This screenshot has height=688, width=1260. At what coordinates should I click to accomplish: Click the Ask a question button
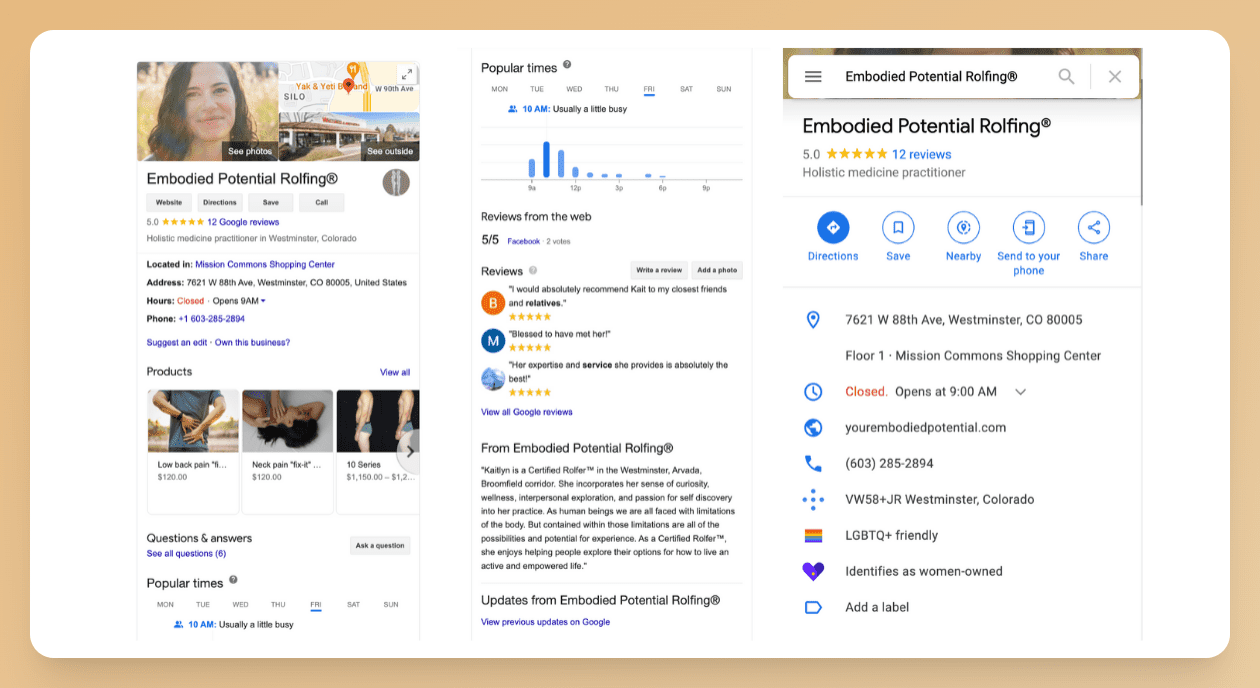click(x=380, y=546)
